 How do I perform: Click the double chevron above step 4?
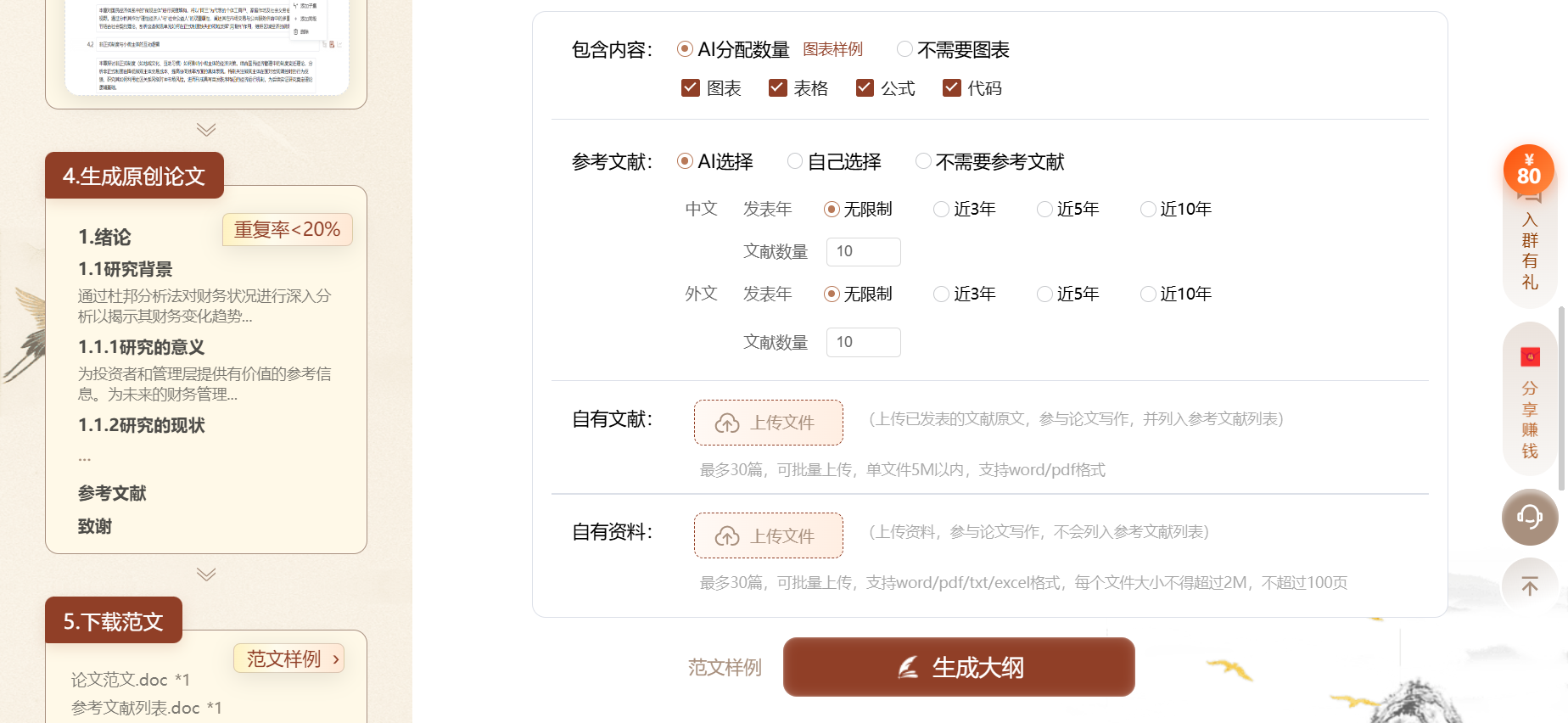coord(206,130)
